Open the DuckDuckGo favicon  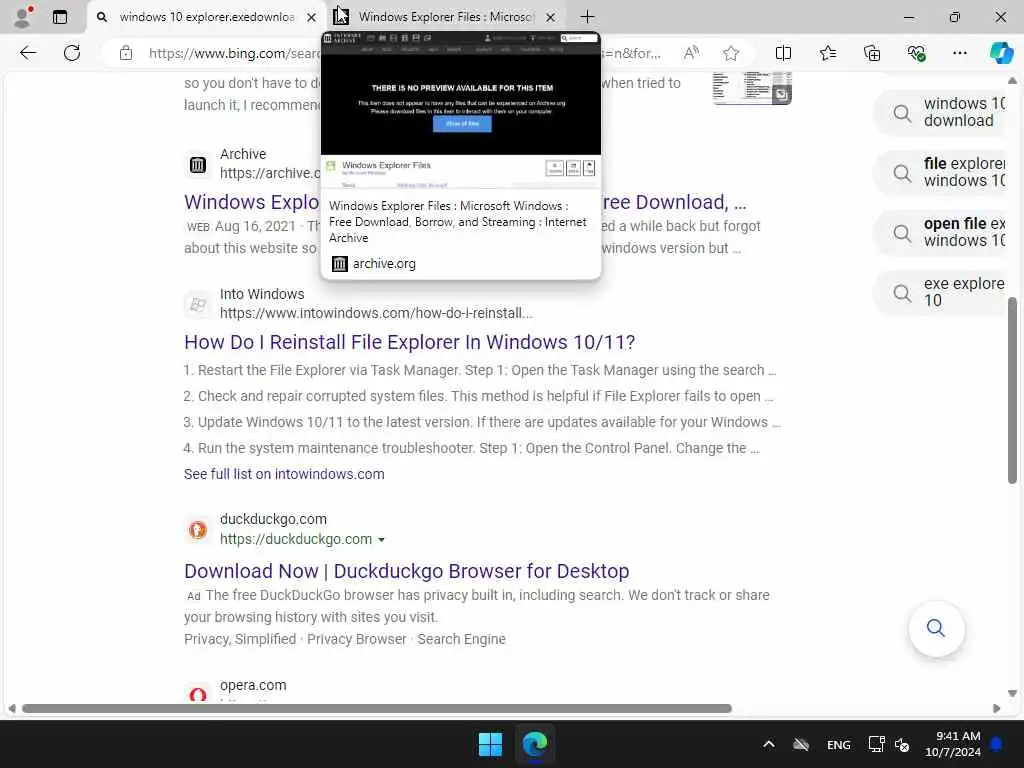click(198, 530)
